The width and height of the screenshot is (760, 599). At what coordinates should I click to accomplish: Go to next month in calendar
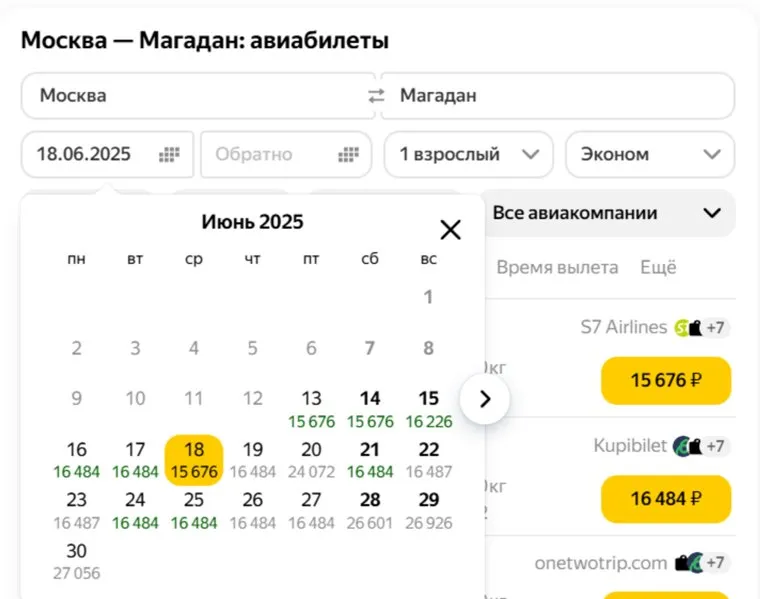pyautogui.click(x=485, y=399)
